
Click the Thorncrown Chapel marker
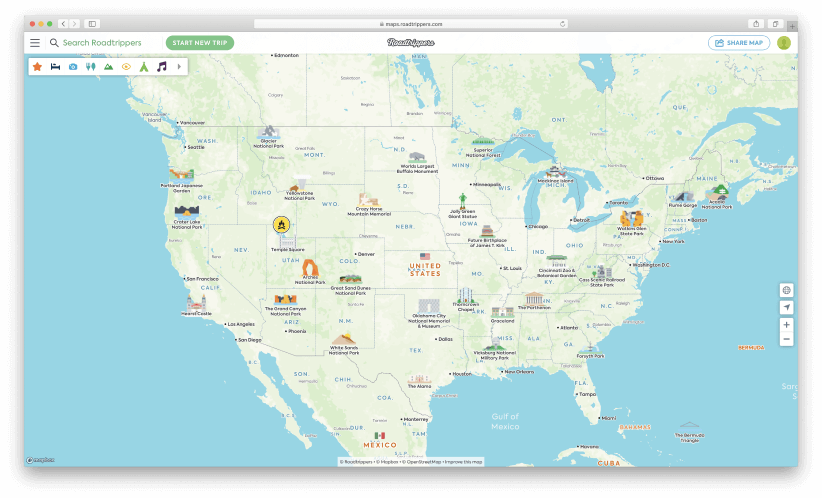click(x=466, y=295)
